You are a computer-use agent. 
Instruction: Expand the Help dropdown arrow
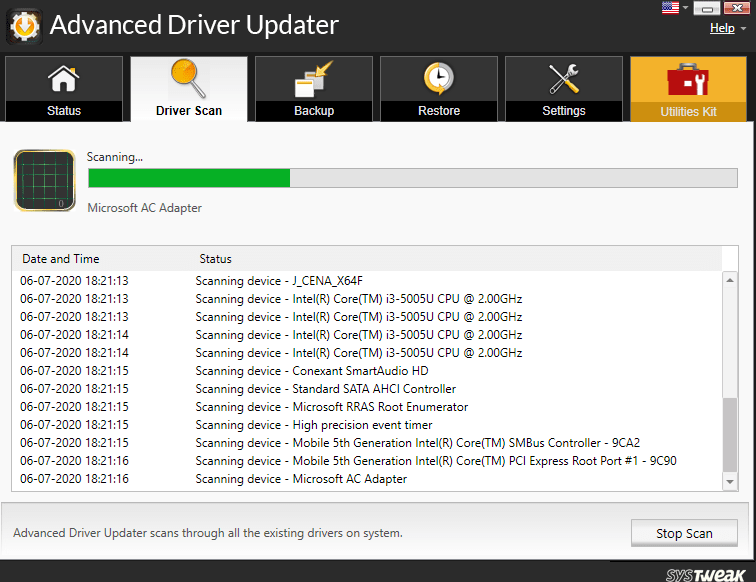(x=743, y=28)
